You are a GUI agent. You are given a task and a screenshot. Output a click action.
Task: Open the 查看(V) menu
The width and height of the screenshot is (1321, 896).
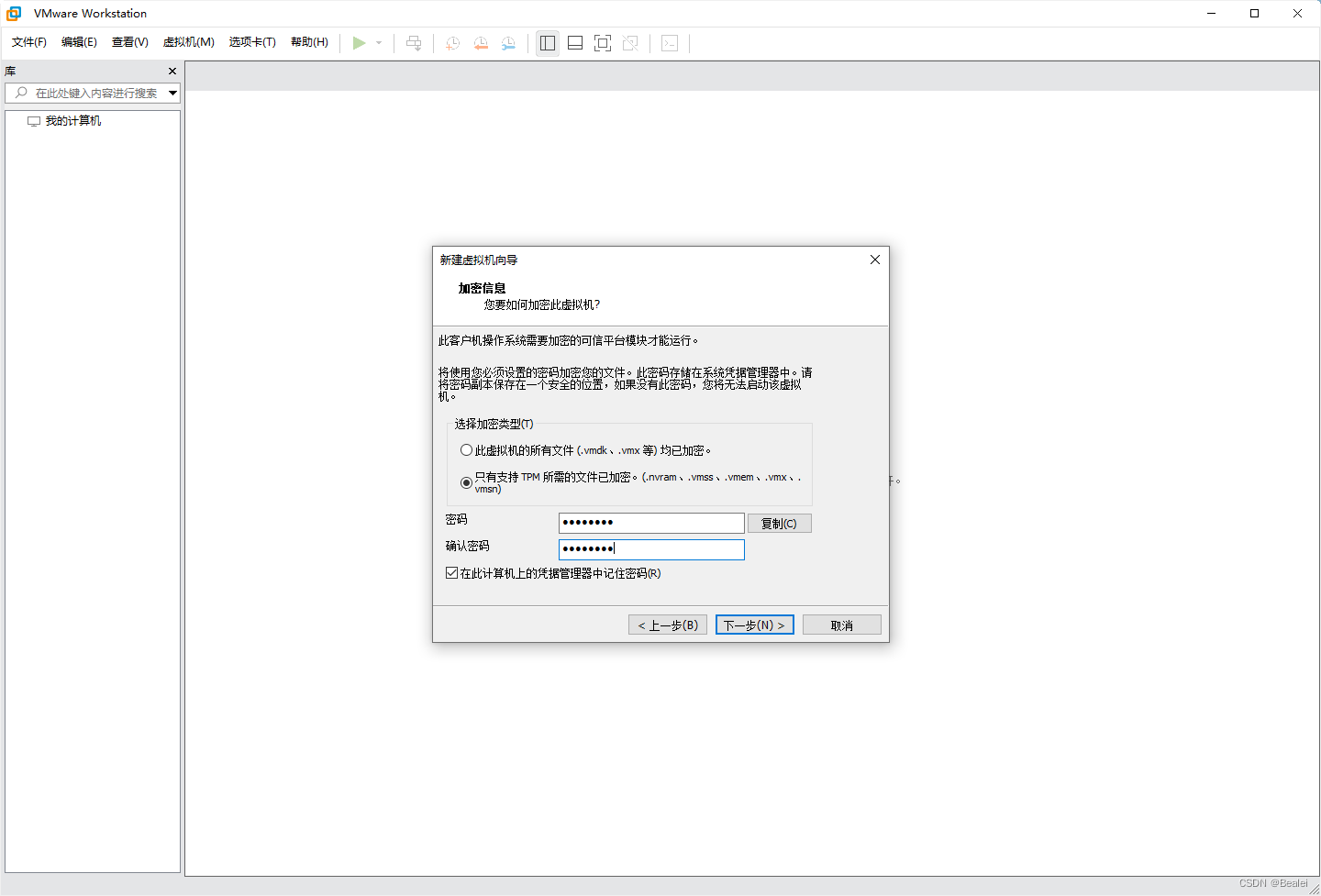tap(130, 42)
